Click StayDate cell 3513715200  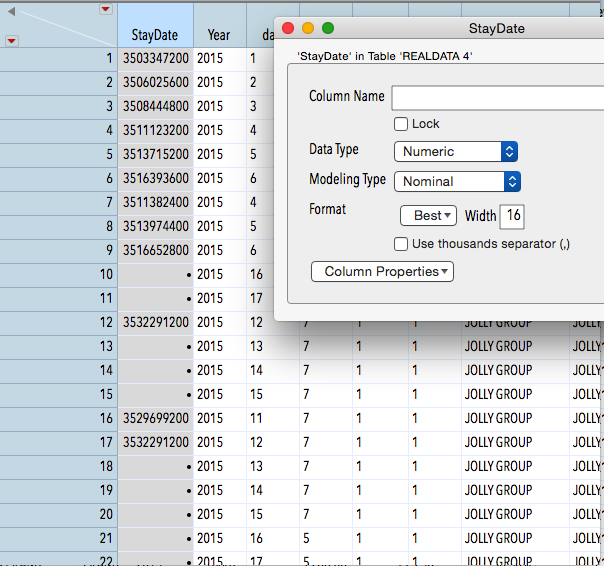pyautogui.click(x=156, y=155)
